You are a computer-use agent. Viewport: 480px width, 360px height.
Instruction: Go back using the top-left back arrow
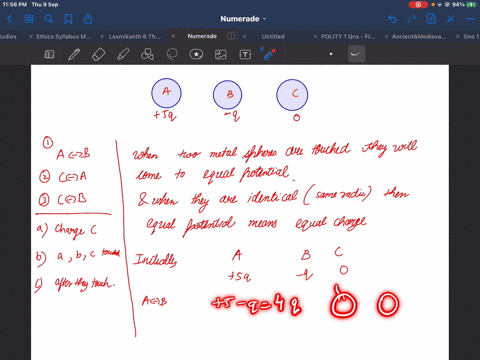coord(9,19)
